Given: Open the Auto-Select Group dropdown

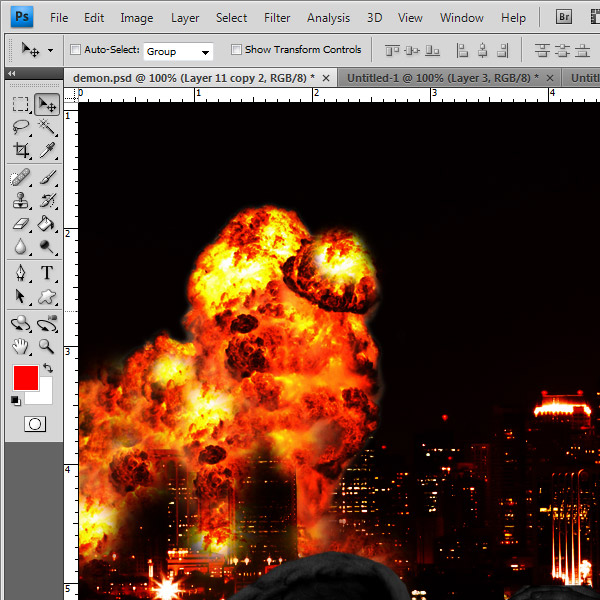Looking at the screenshot, I should [x=178, y=51].
